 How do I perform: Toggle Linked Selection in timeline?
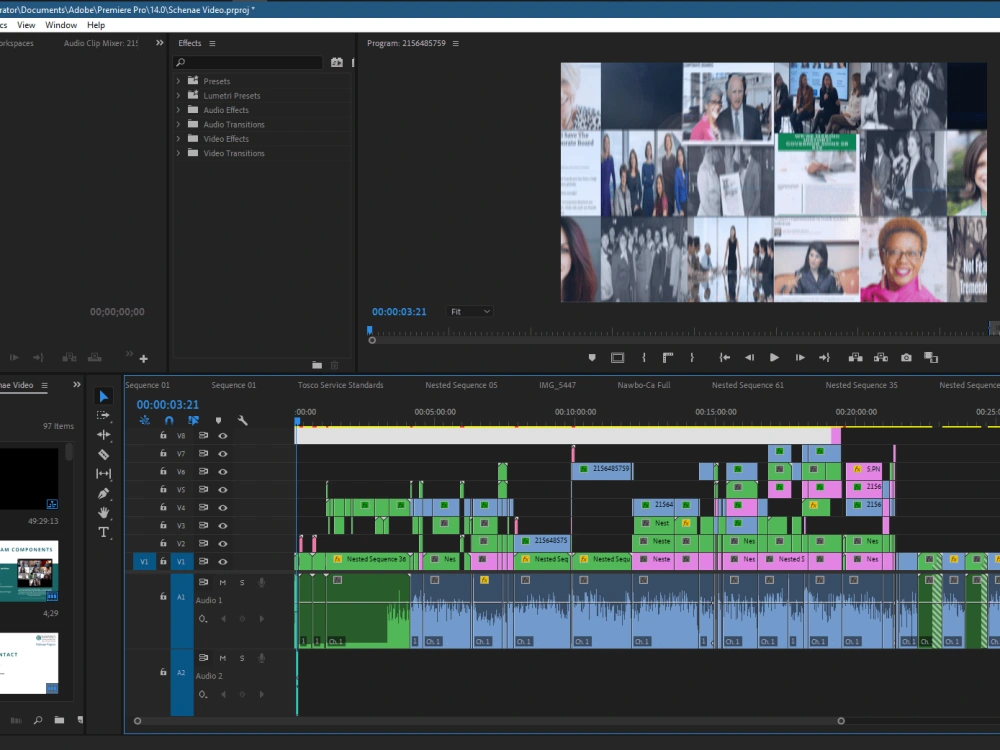[x=193, y=420]
